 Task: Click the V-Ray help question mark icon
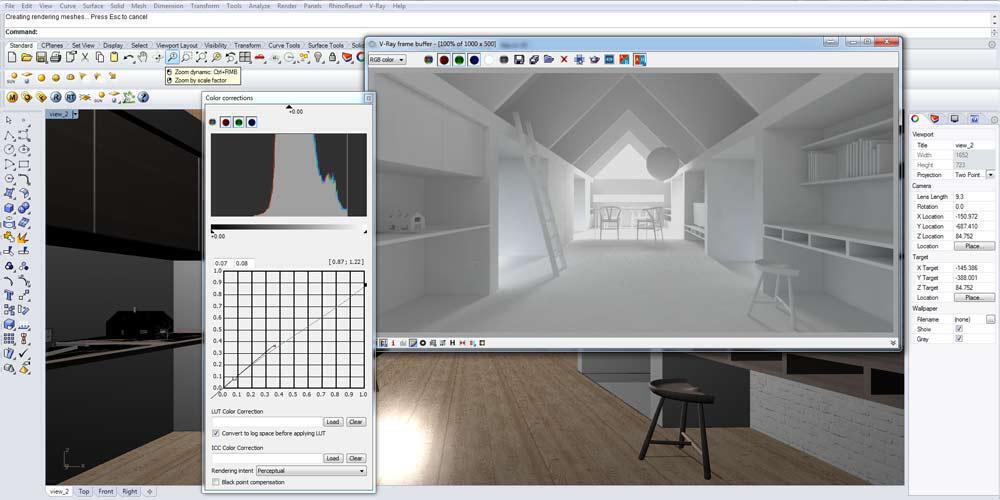(x=143, y=97)
